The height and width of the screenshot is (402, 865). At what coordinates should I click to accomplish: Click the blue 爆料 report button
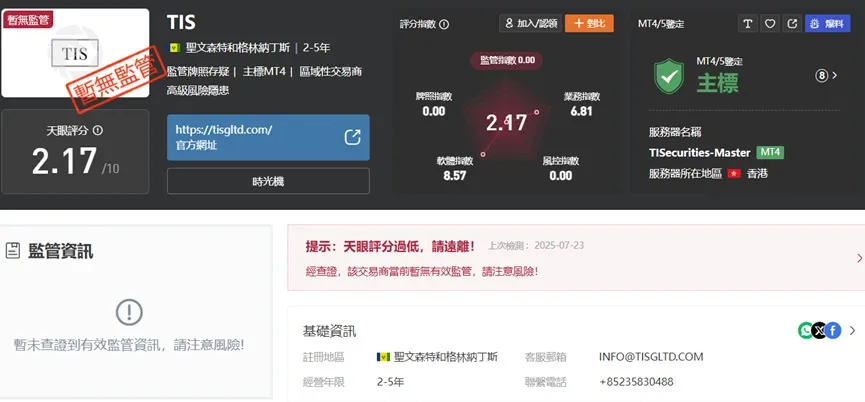click(x=828, y=24)
